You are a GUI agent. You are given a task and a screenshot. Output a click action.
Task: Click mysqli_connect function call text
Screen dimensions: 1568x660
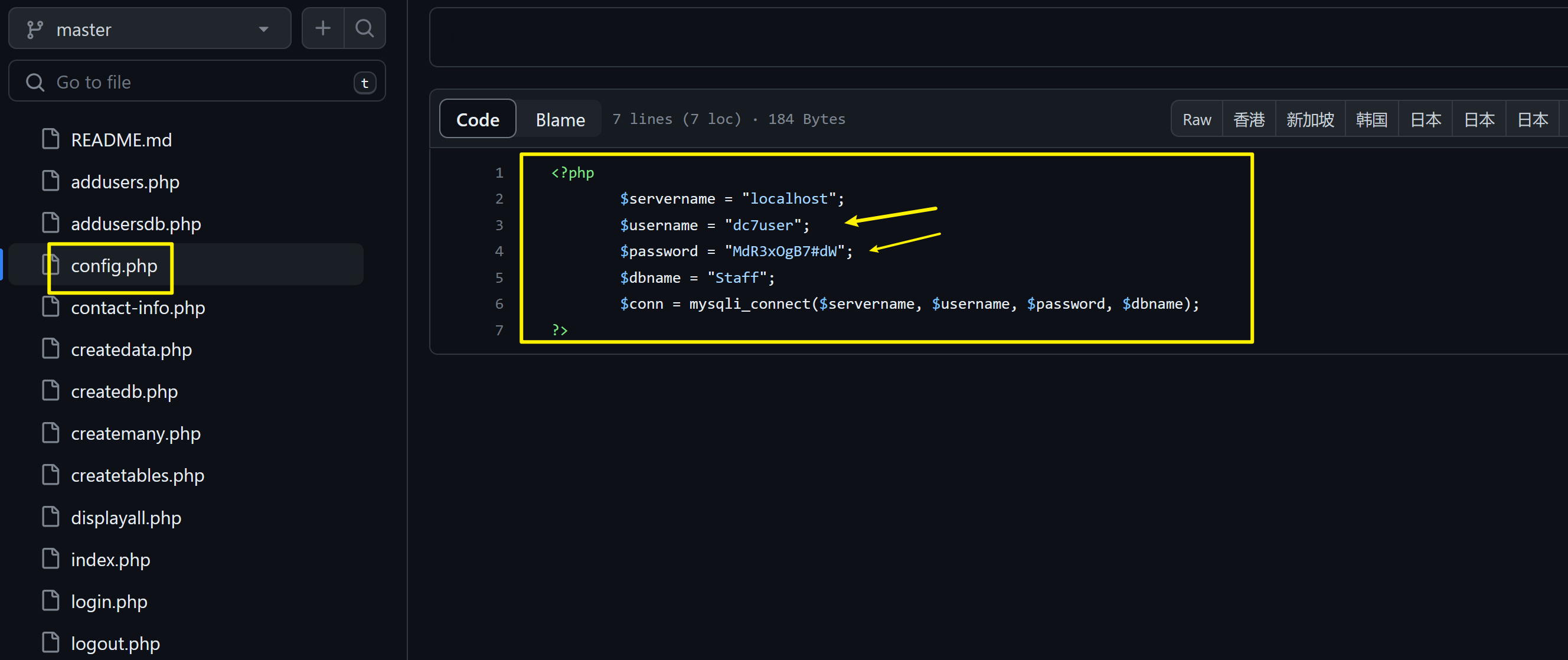click(x=749, y=304)
